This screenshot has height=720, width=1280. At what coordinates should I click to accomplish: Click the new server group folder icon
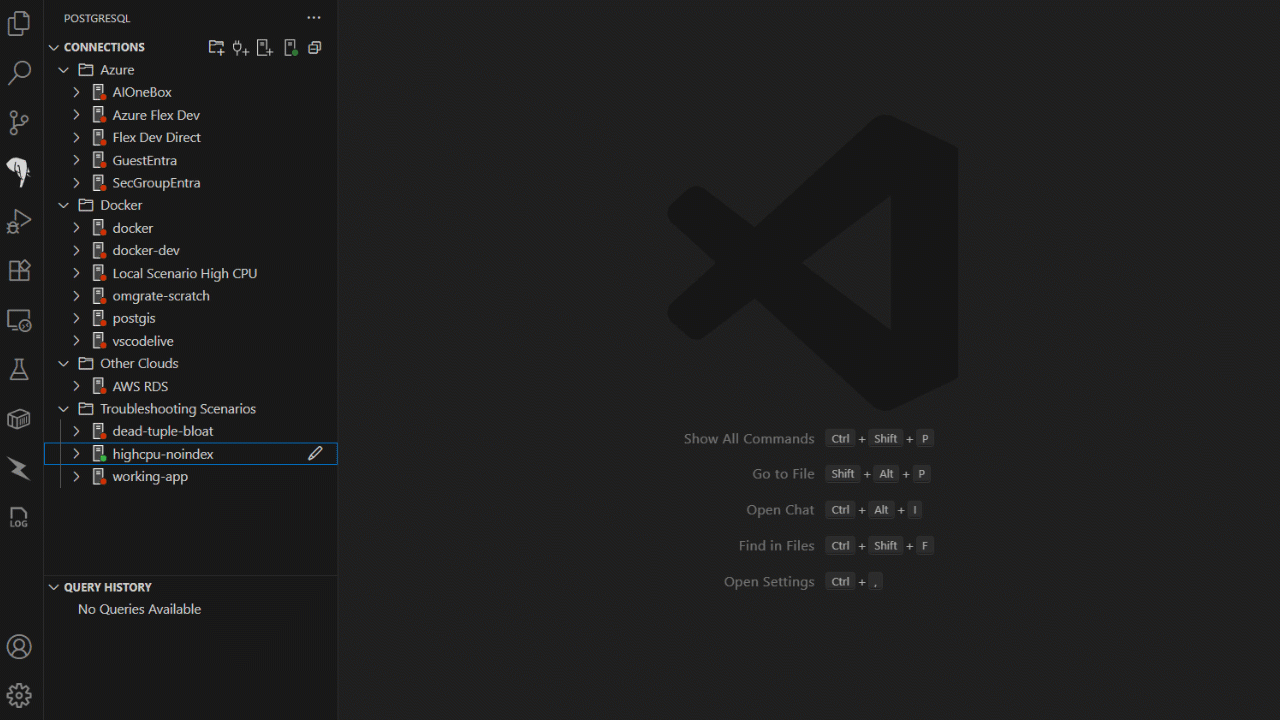click(x=216, y=47)
